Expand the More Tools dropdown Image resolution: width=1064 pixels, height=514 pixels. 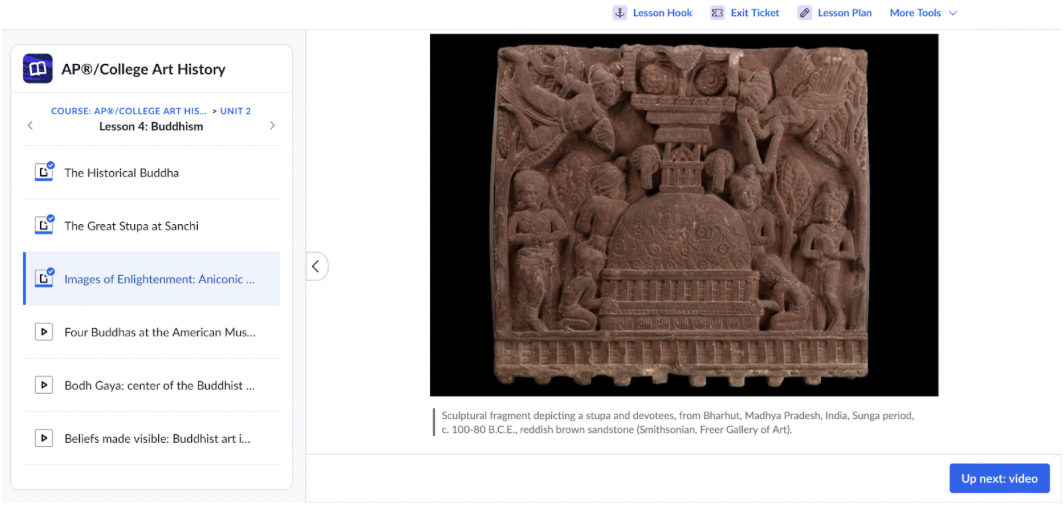pos(923,13)
